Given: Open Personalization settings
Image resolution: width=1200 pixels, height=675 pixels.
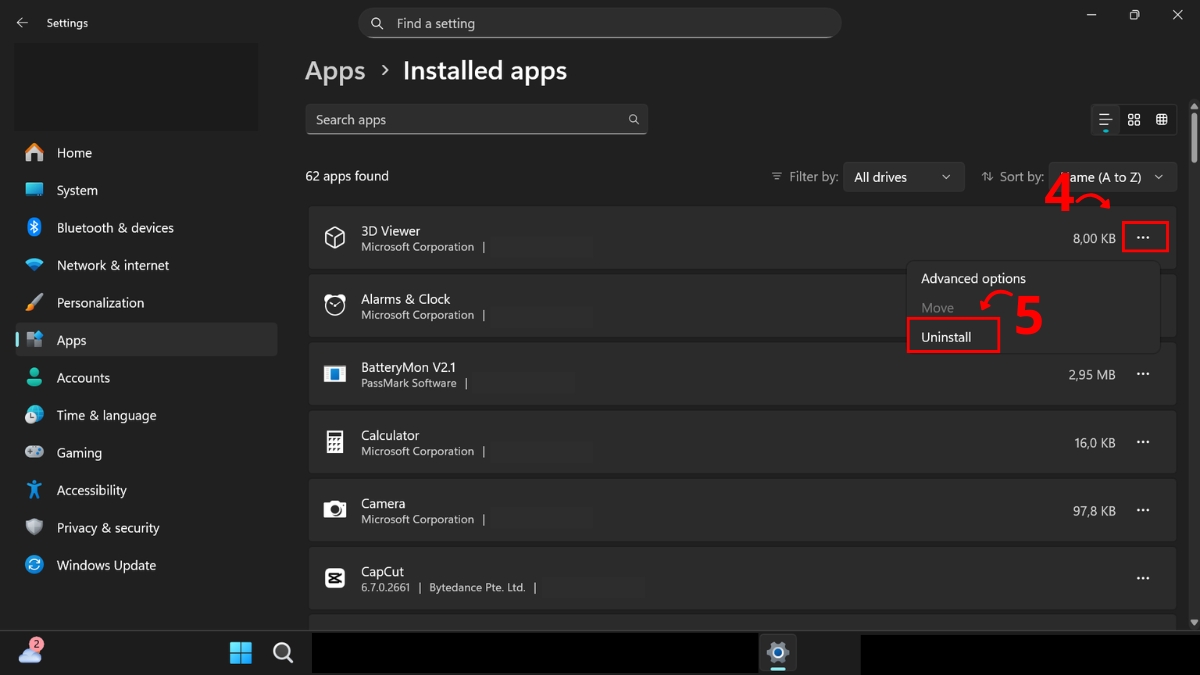Looking at the screenshot, I should click(102, 302).
